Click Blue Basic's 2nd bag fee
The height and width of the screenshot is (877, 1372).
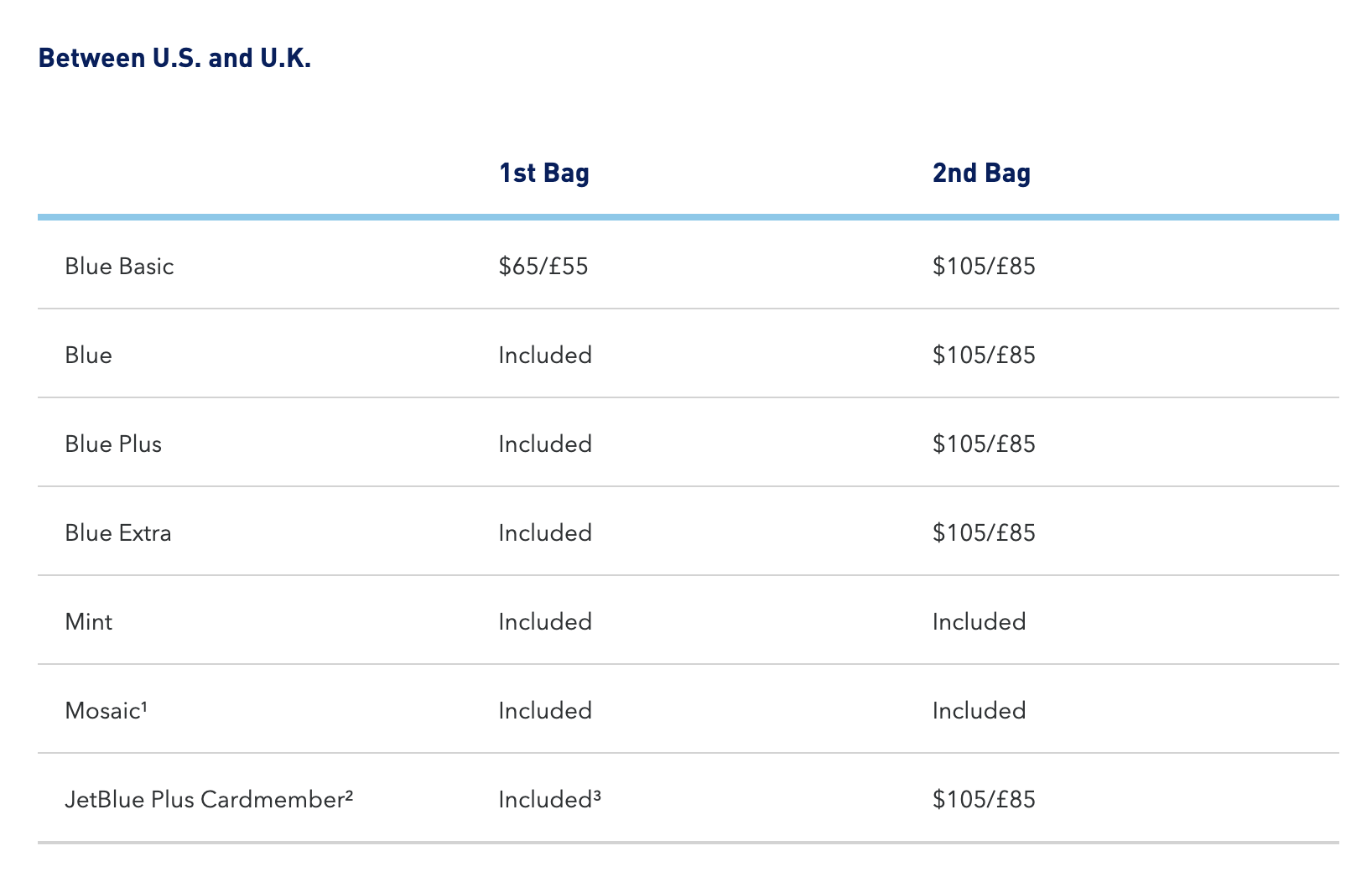pyautogui.click(x=984, y=267)
